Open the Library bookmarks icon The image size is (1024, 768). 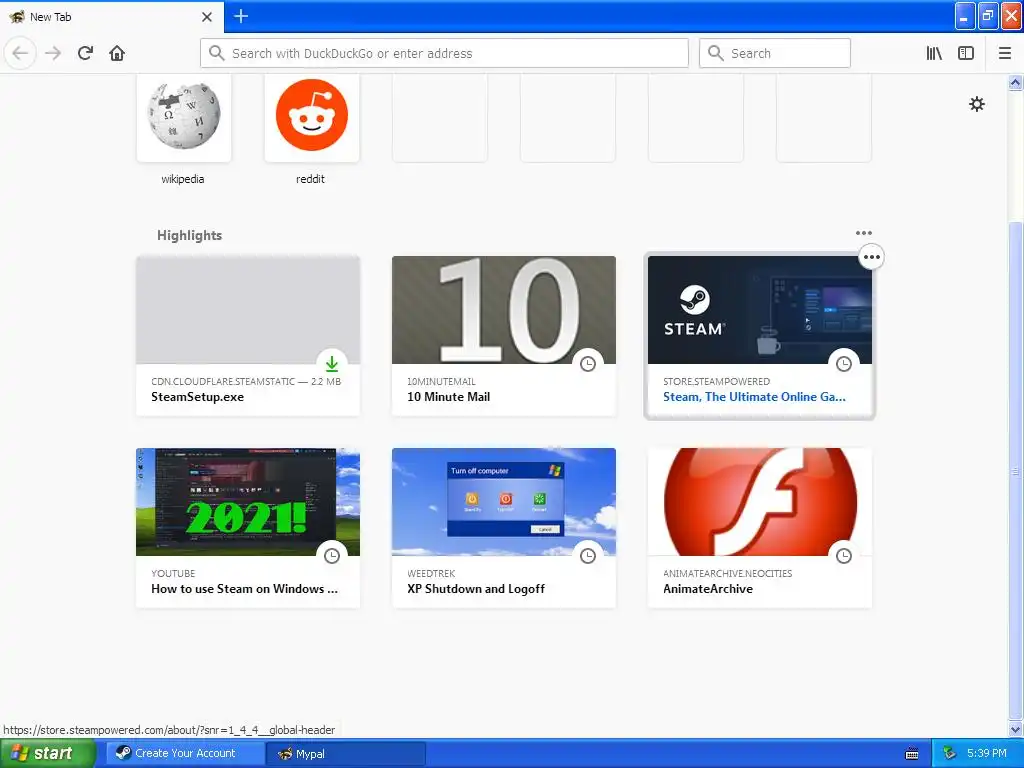point(934,53)
